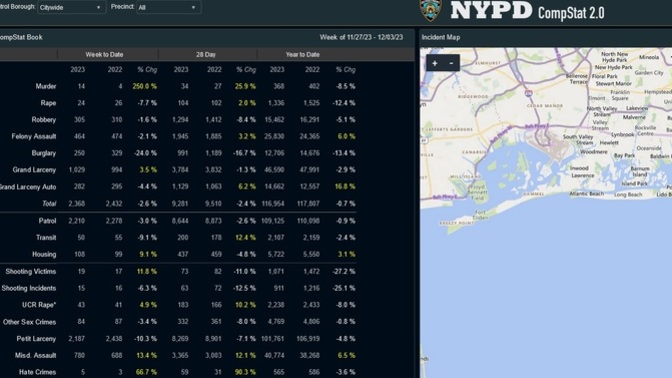Screen dimensions: 672x378
Task: Click Grand Larceny Auto 16.8 % year-to-date value
Action: [x=345, y=187]
